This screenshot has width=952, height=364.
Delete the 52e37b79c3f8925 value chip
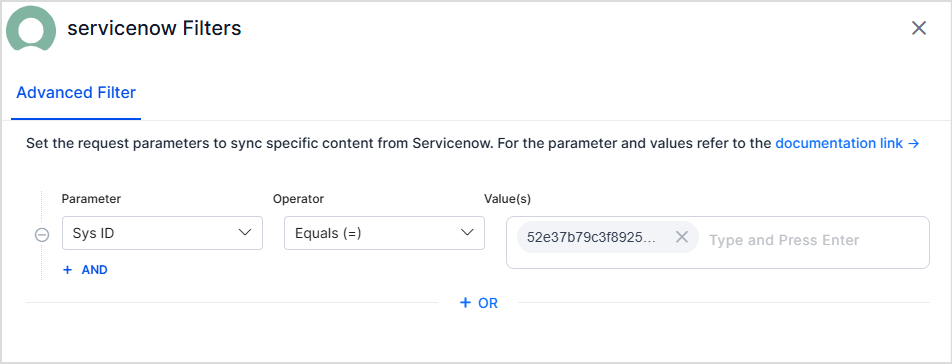click(682, 237)
